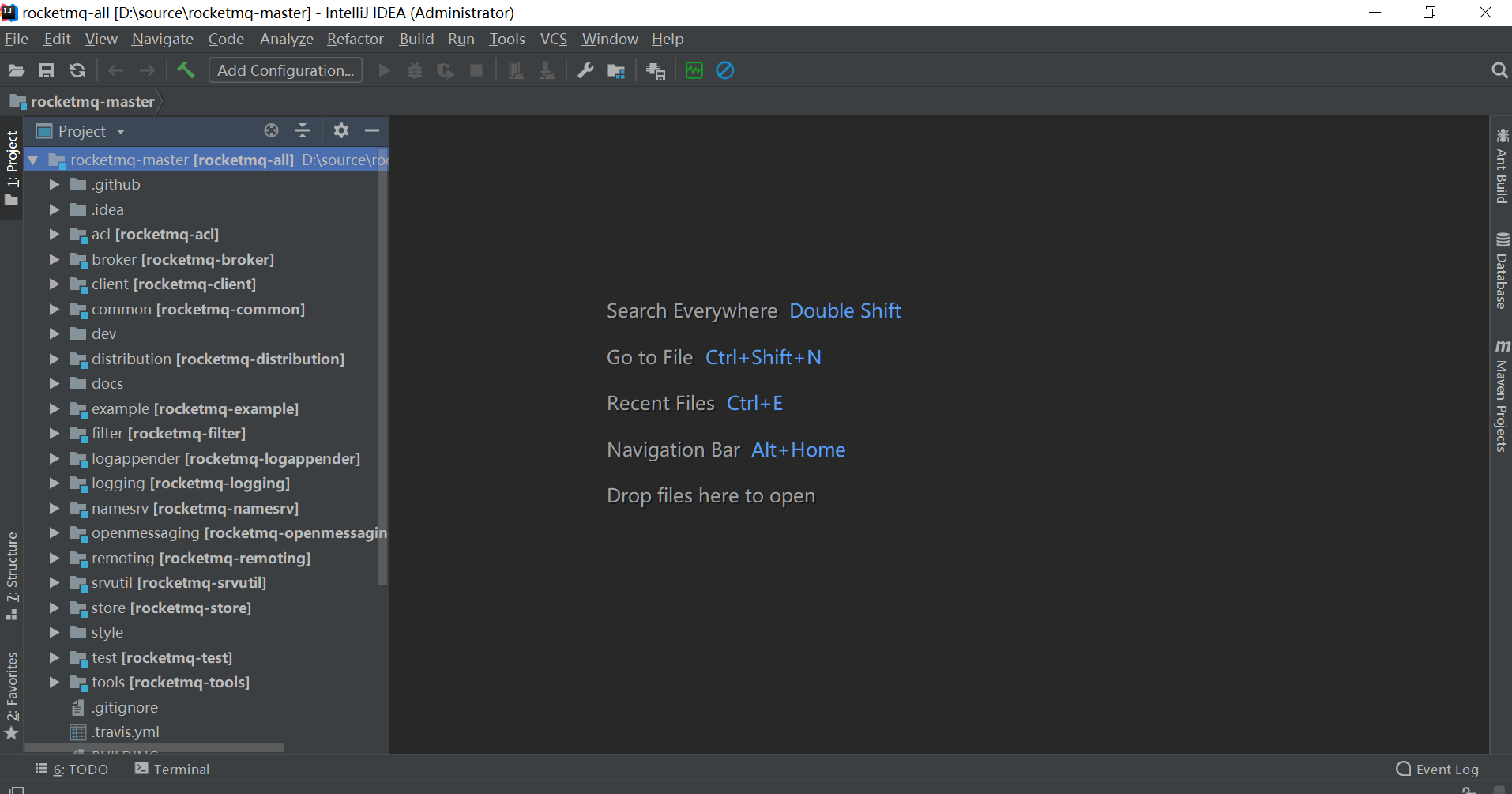Expand the broker module
Image resolution: width=1512 pixels, height=794 pixels.
point(55,260)
